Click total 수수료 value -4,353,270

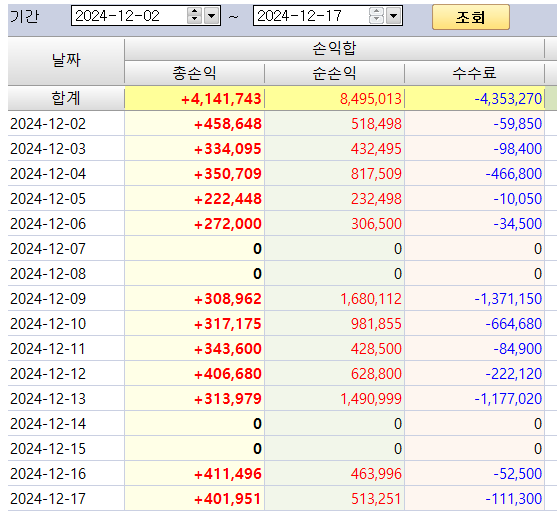[508, 99]
